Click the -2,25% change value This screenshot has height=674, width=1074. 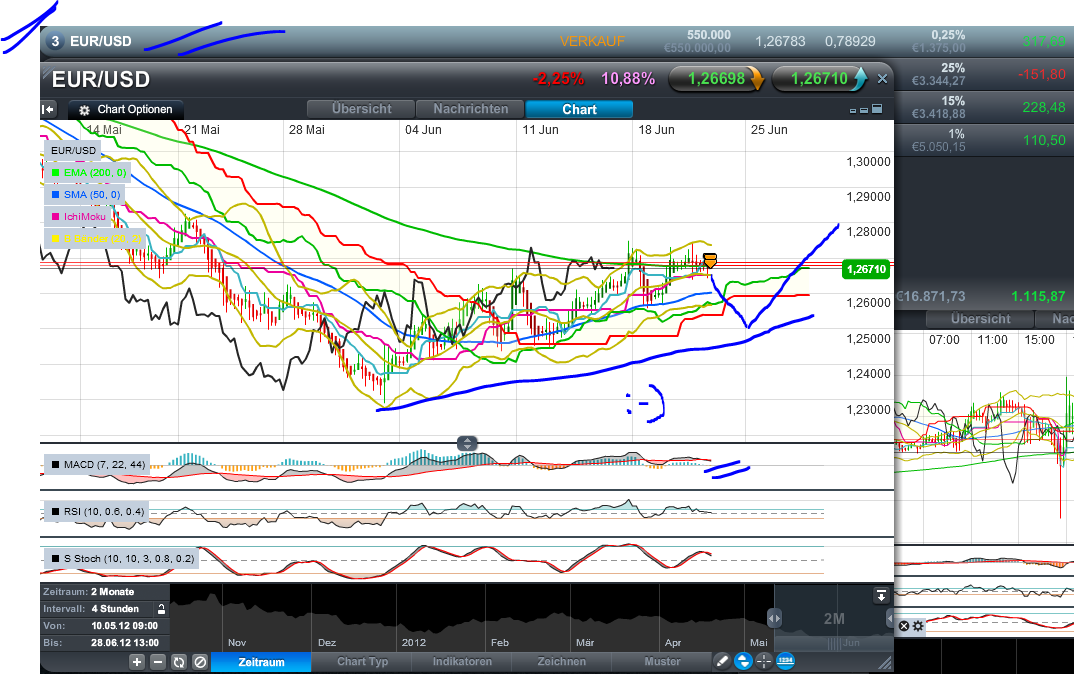558,79
